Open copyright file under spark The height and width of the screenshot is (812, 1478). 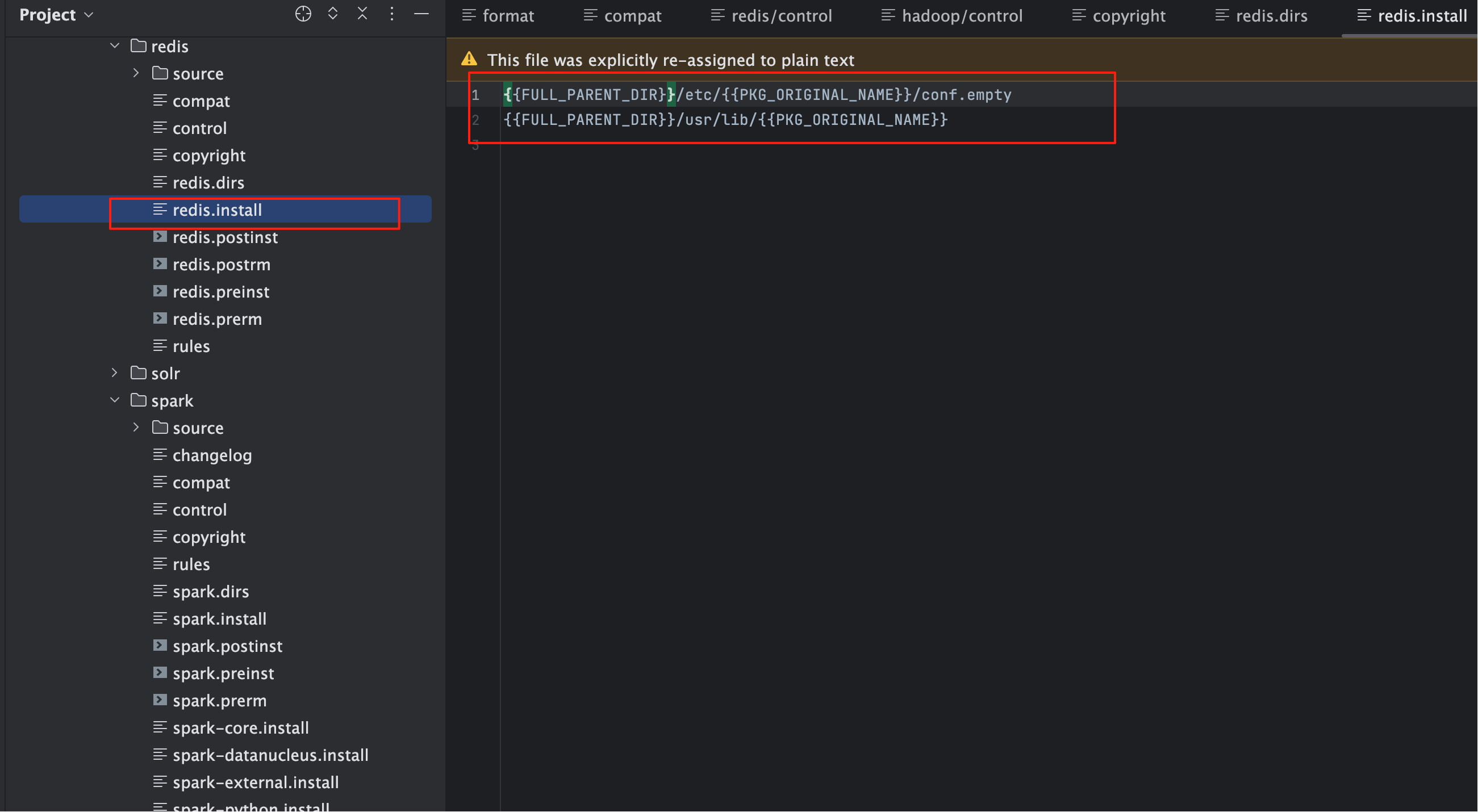pos(209,537)
